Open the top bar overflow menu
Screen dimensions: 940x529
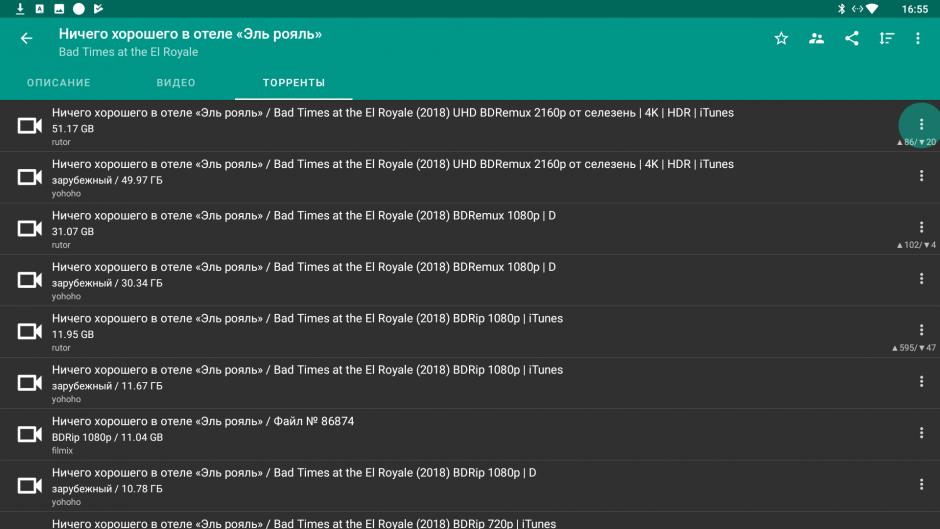[x=918, y=39]
